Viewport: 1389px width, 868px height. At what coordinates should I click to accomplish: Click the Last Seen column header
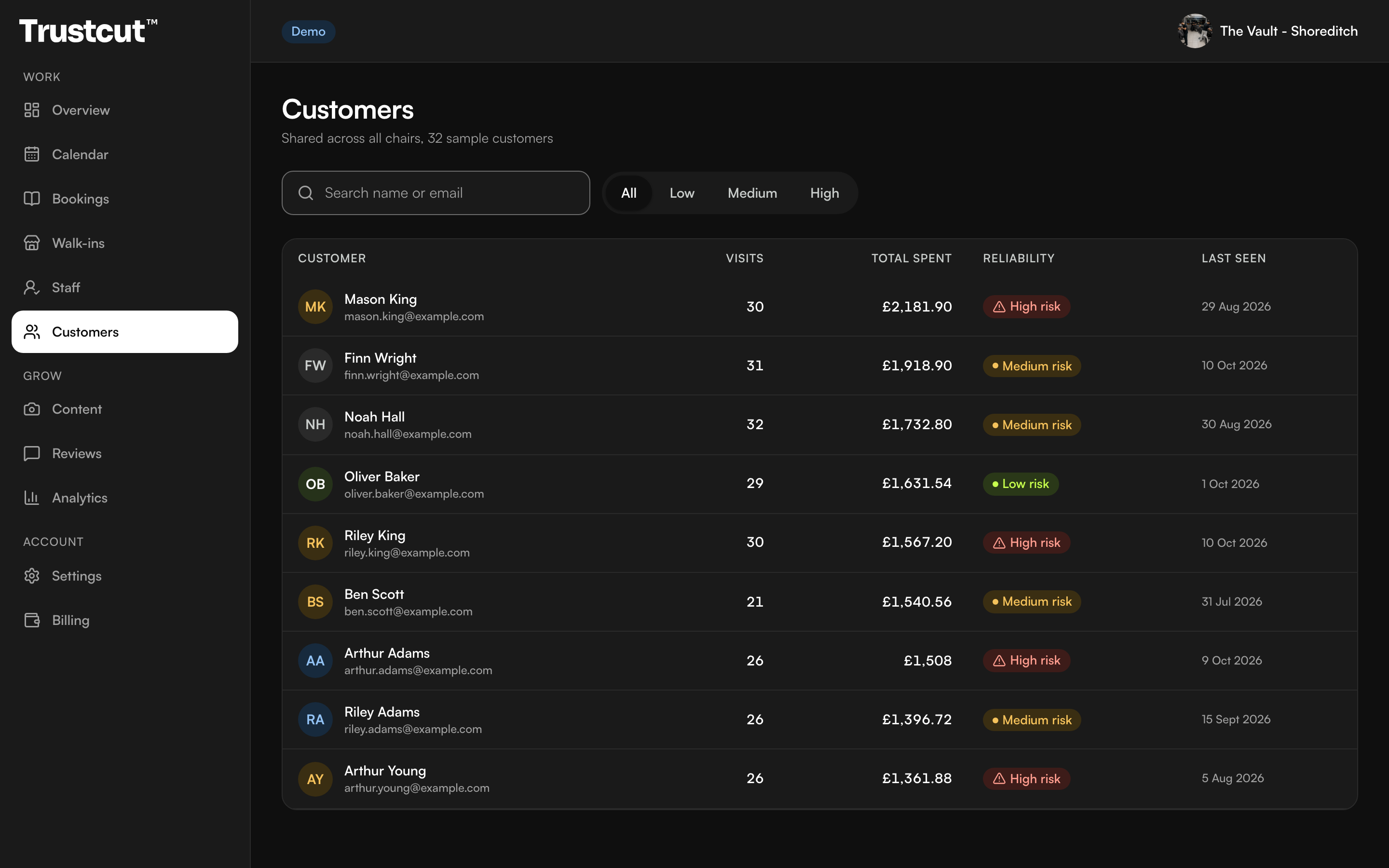click(1233, 258)
